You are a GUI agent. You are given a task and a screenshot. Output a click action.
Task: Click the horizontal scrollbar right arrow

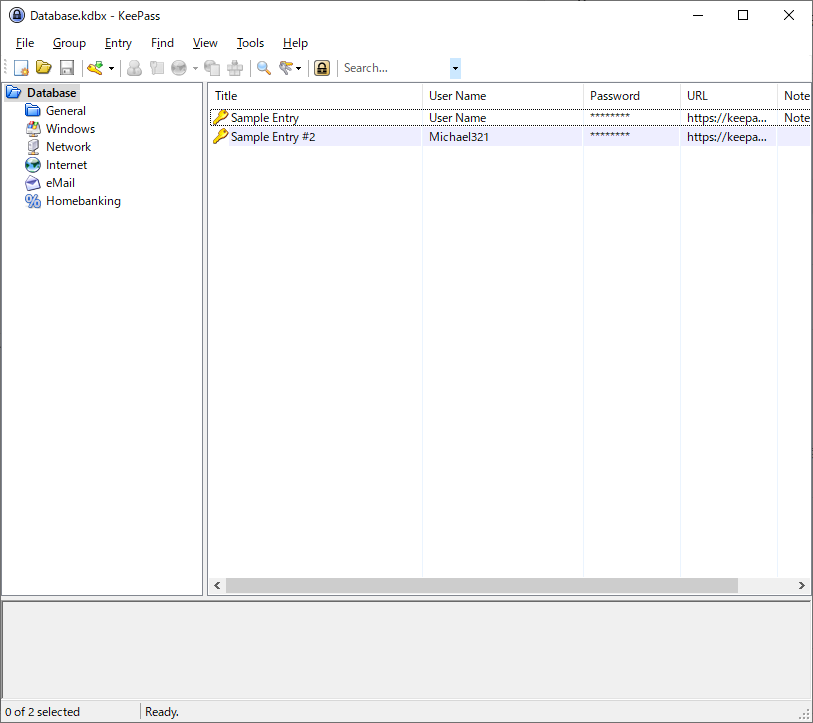point(801,585)
